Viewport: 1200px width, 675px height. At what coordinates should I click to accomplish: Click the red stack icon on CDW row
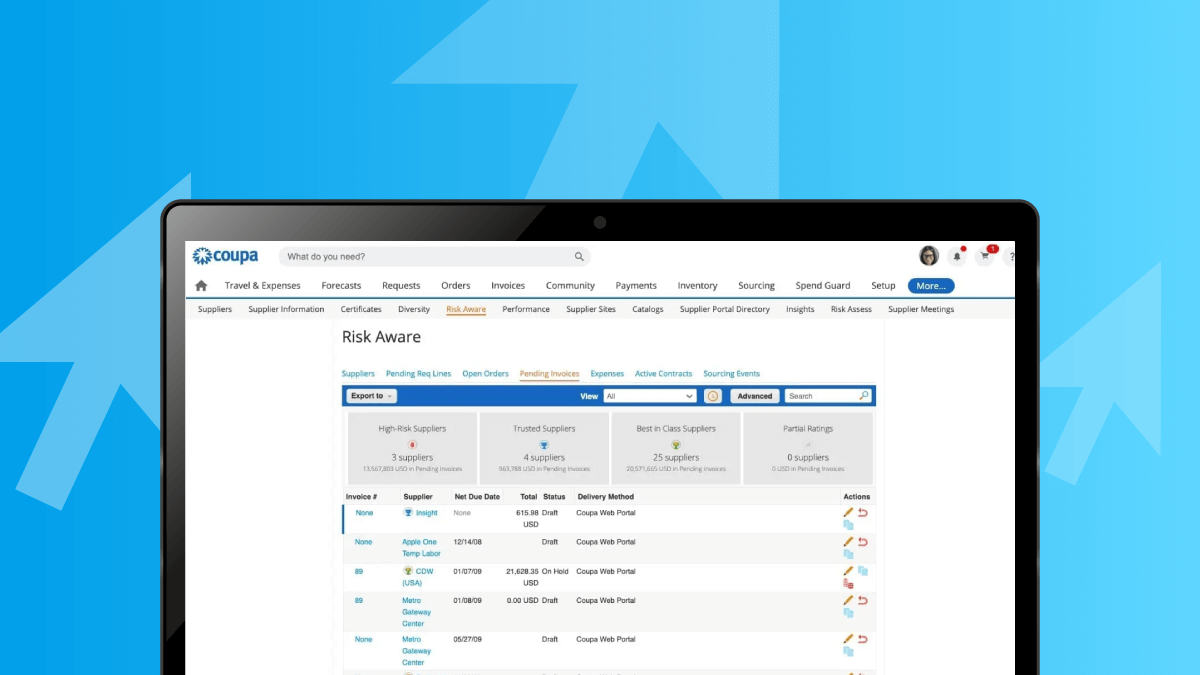tap(848, 583)
